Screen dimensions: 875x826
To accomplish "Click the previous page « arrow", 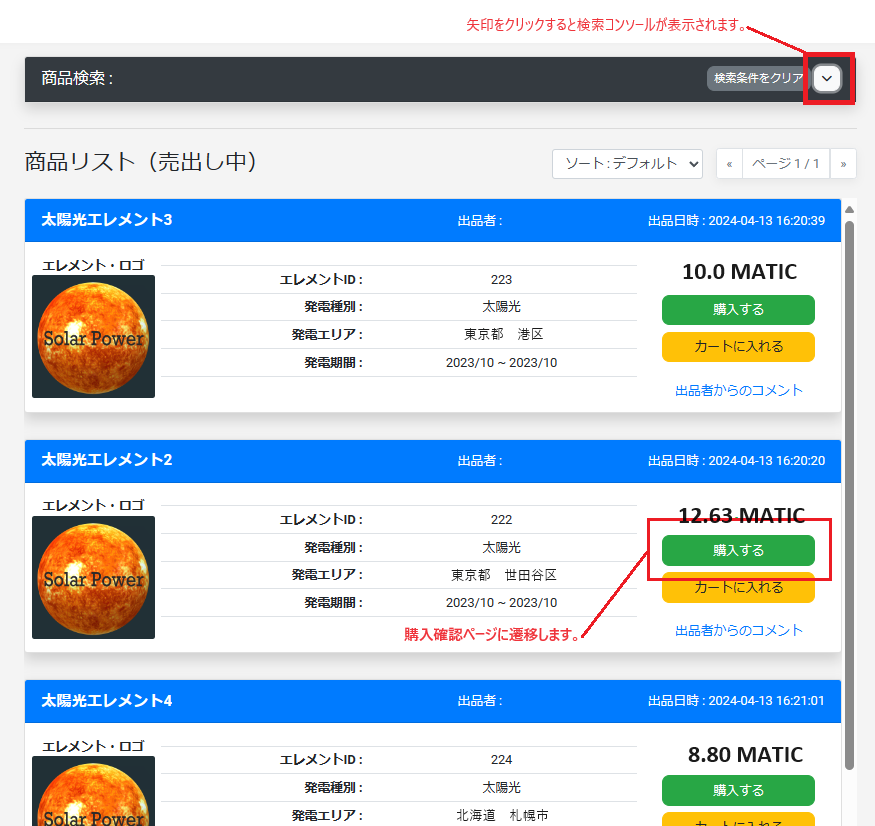I will [x=728, y=164].
